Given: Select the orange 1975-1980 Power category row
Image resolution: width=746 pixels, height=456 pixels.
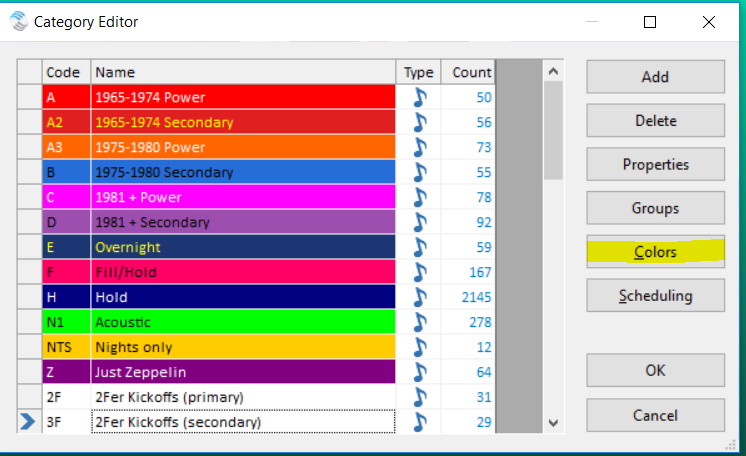Looking at the screenshot, I should (x=243, y=147).
